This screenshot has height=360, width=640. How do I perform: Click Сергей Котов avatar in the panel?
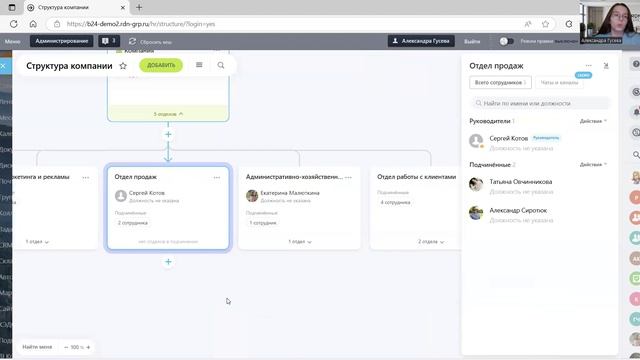(x=476, y=141)
